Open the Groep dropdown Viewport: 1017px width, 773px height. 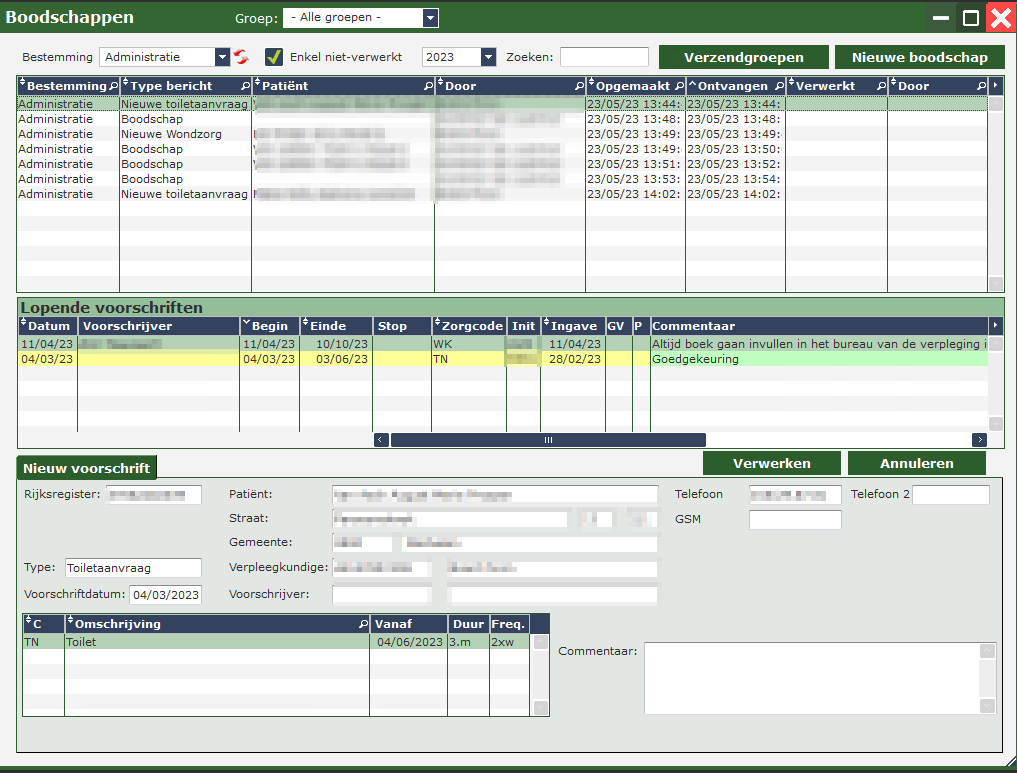429,18
